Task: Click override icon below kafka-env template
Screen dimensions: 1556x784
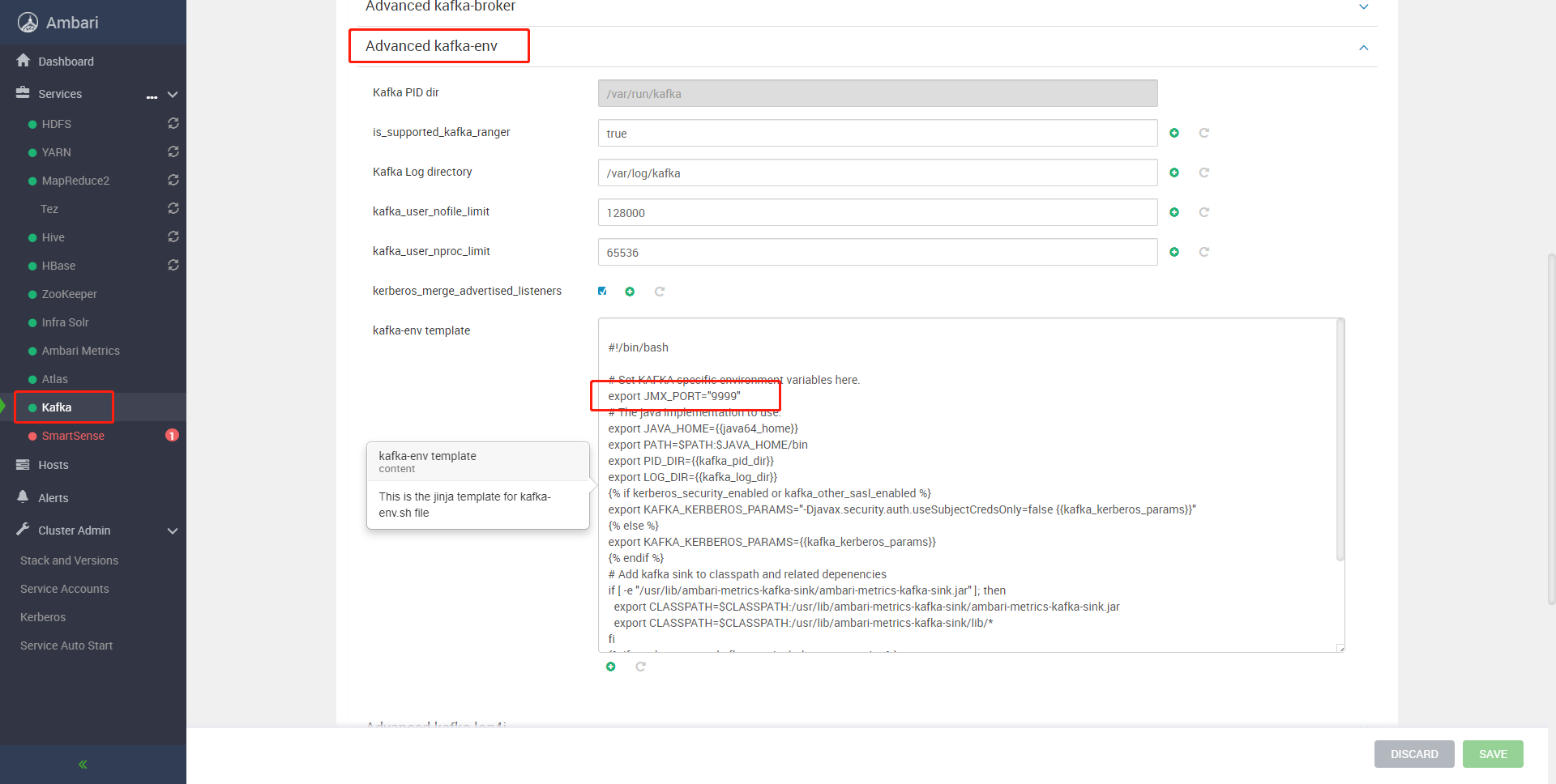Action: click(611, 667)
